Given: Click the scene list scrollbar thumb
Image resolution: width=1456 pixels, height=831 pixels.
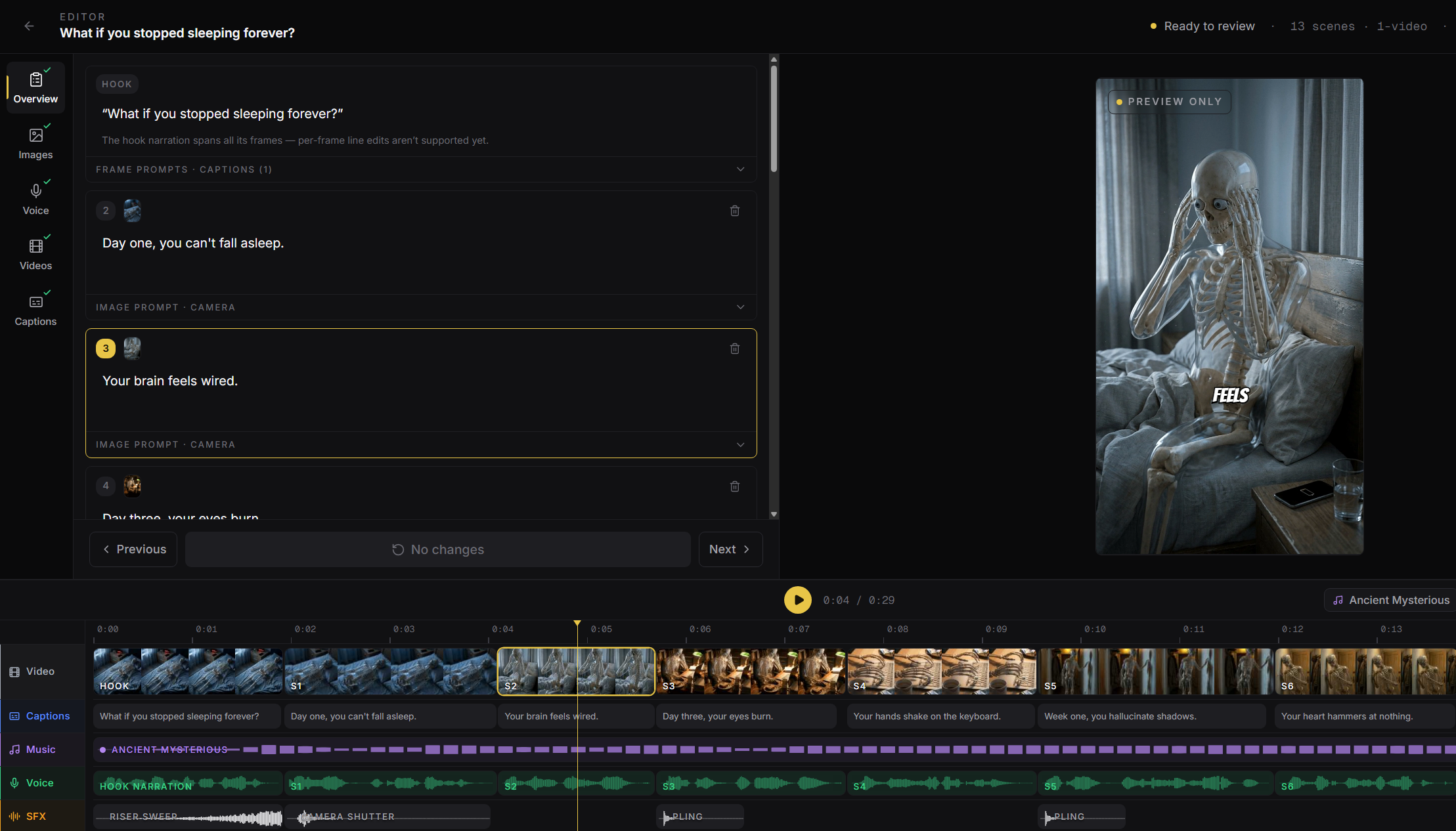Looking at the screenshot, I should [774, 118].
